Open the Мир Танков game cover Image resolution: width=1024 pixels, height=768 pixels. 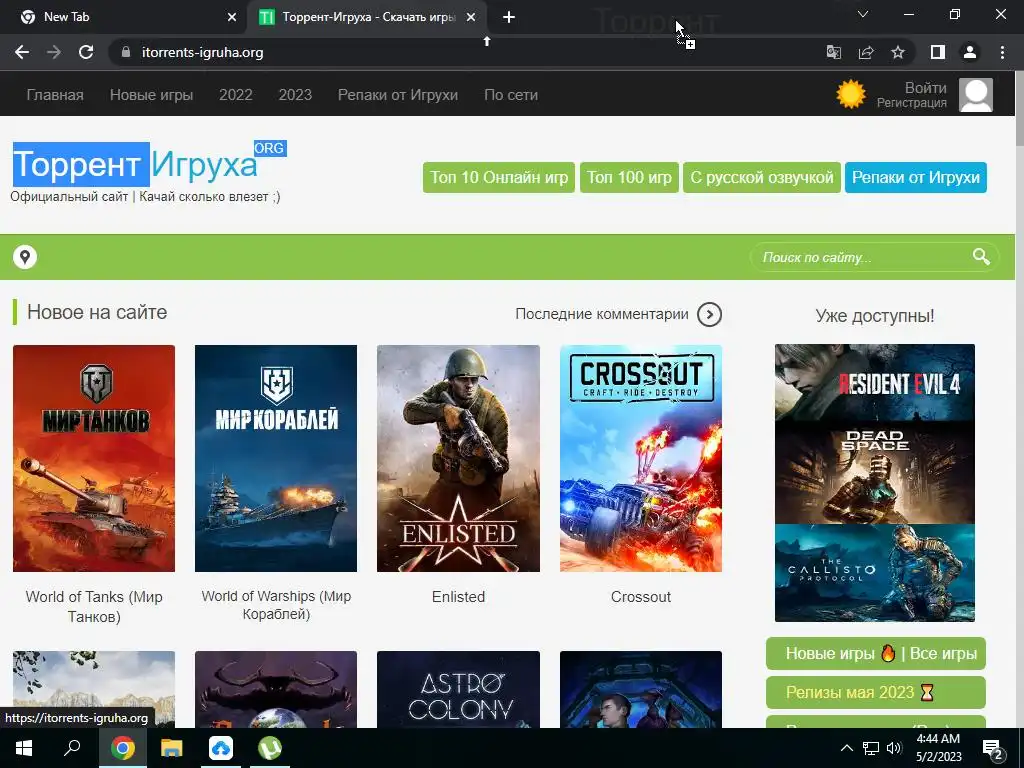pyautogui.click(x=94, y=458)
